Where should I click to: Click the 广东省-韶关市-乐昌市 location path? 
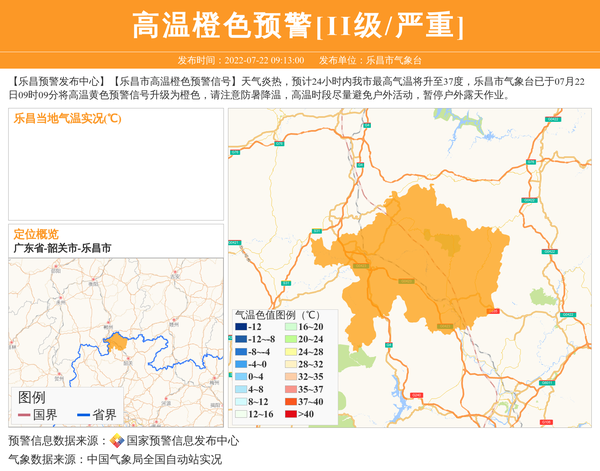tap(62, 247)
